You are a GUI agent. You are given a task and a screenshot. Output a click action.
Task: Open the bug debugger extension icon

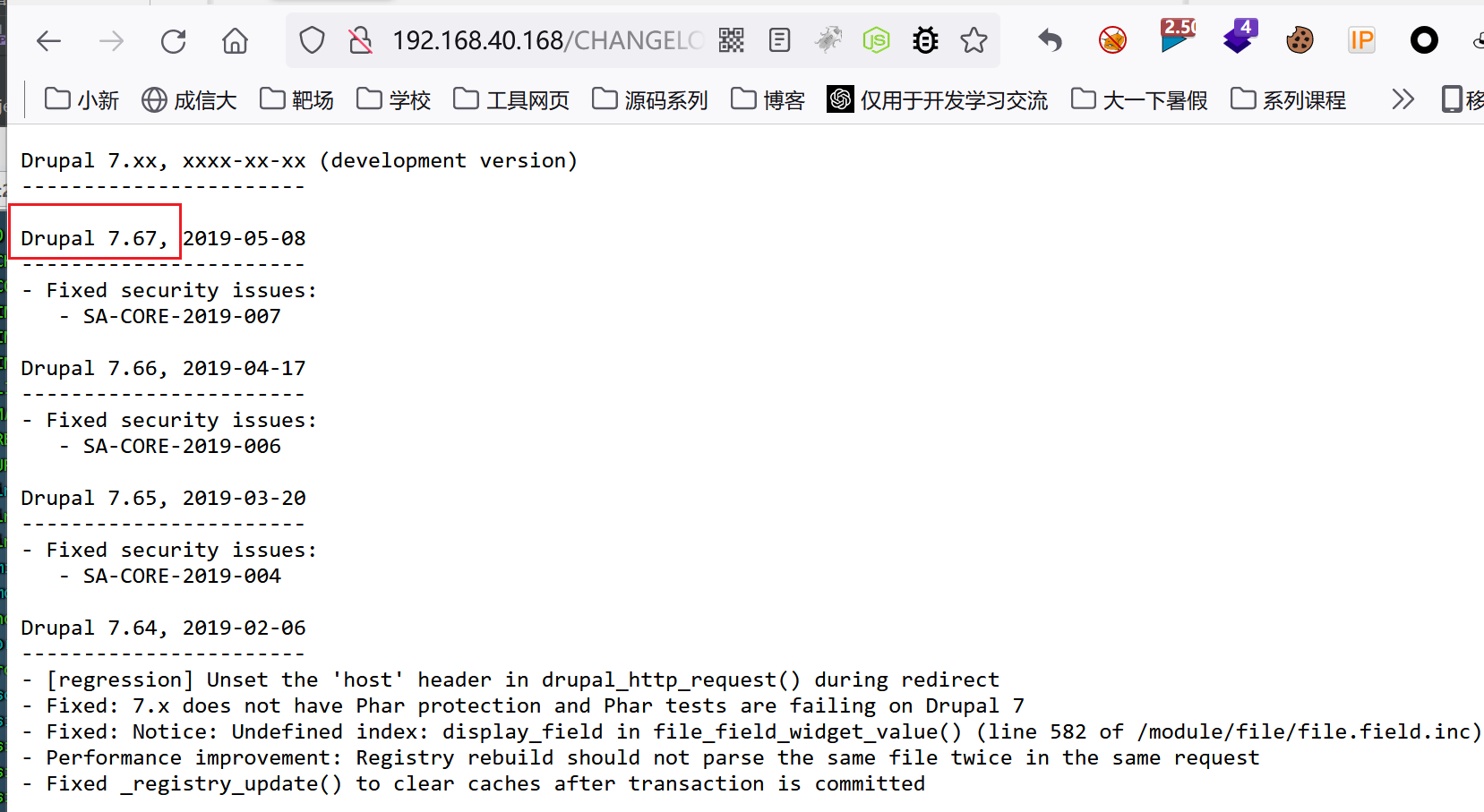pos(925,40)
